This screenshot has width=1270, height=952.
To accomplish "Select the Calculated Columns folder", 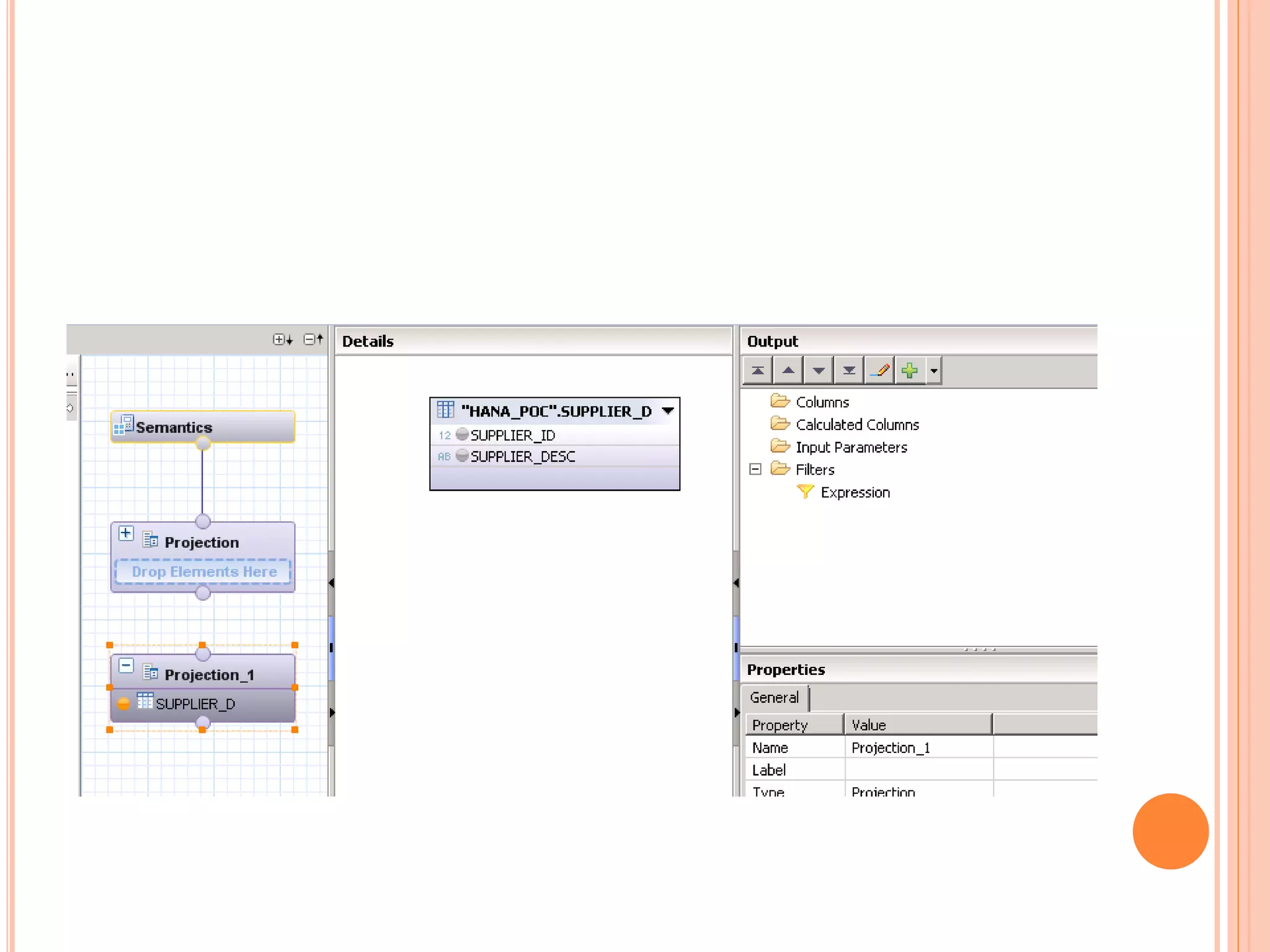I will pos(856,425).
